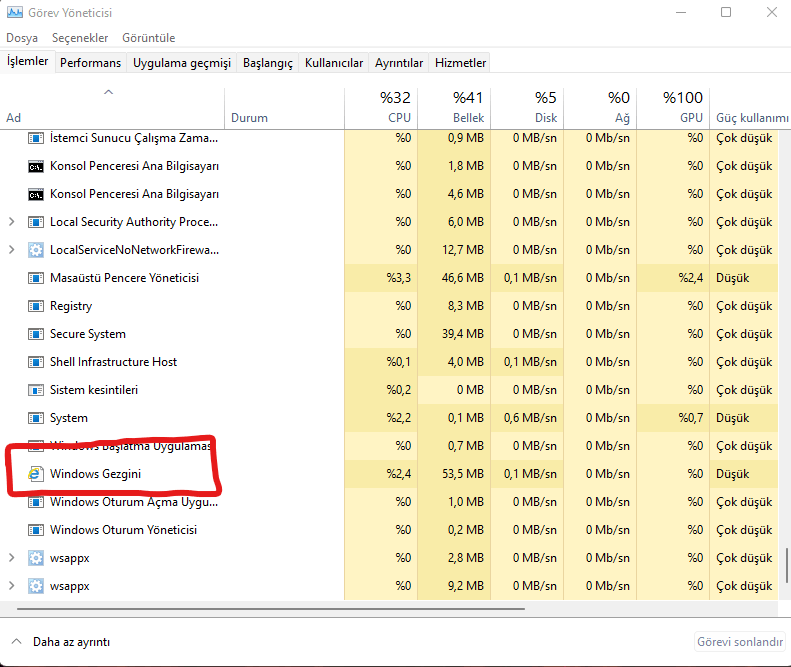Click the 4,6 MB Konsol Penceresi console icon

pos(36,194)
